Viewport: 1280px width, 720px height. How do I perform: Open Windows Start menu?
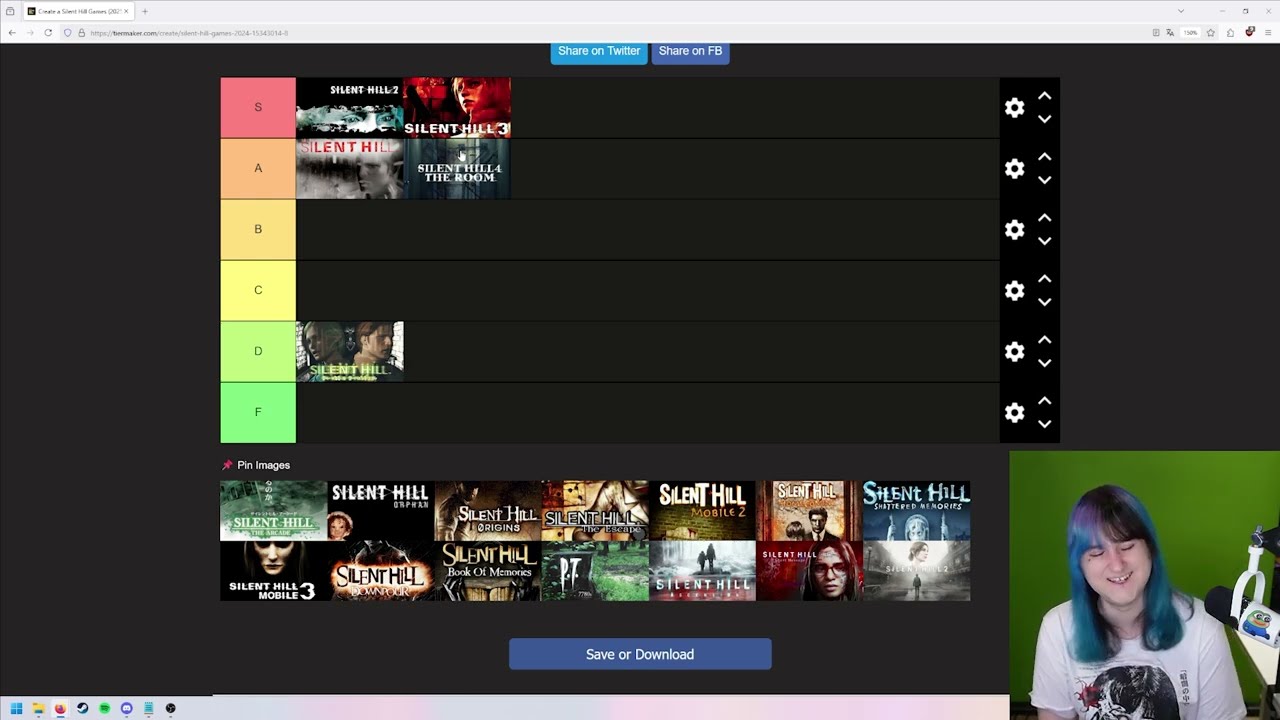point(16,708)
